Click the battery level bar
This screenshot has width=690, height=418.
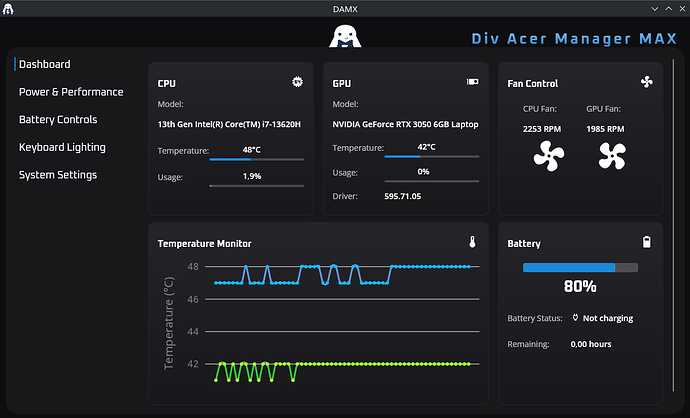580,268
